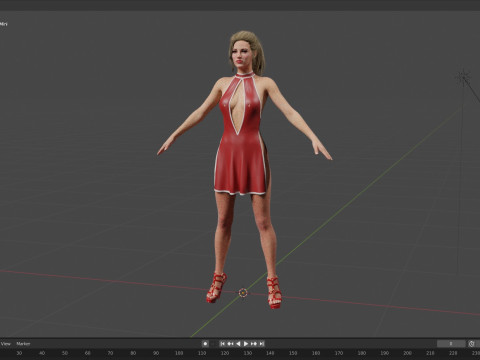Viewport: 480px width, 360px height.
Task: Set timeline to frame 180
Action: 362,353
